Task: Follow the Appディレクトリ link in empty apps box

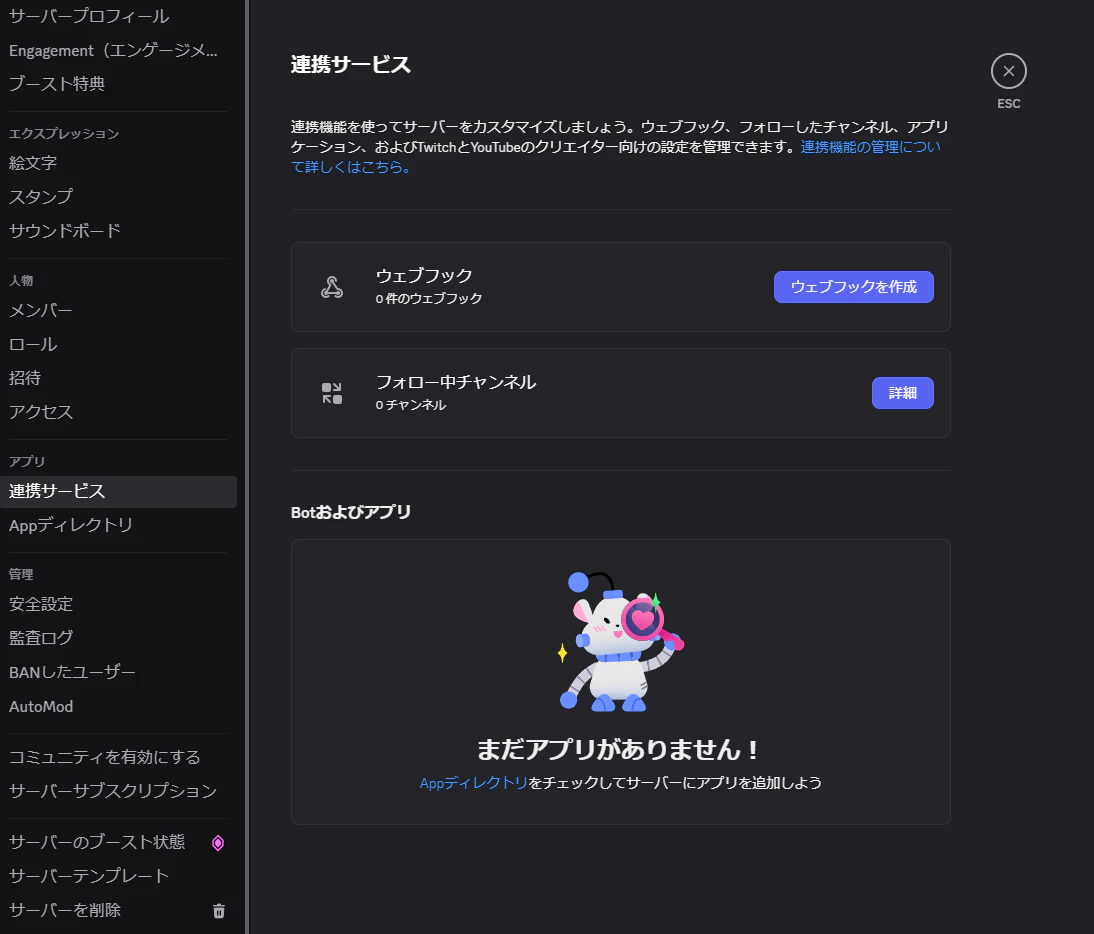Action: [473, 783]
